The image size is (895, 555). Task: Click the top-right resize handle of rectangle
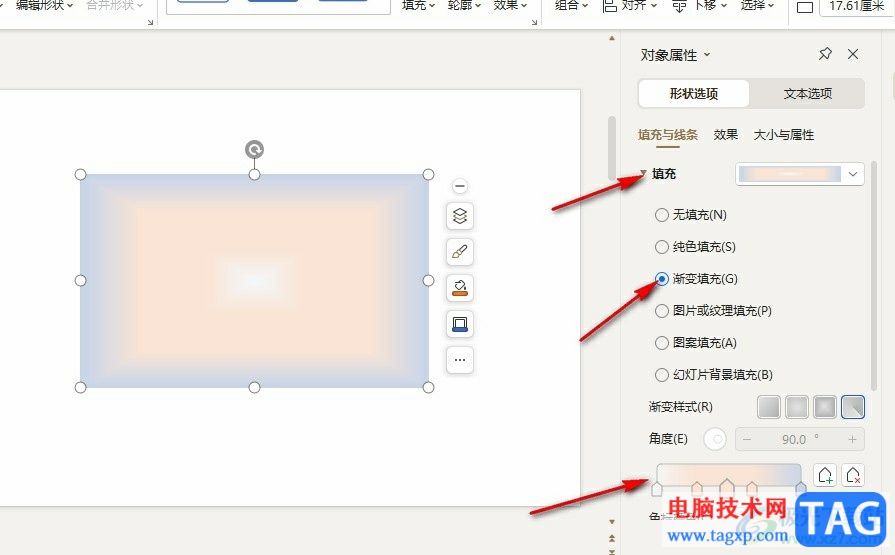click(428, 174)
